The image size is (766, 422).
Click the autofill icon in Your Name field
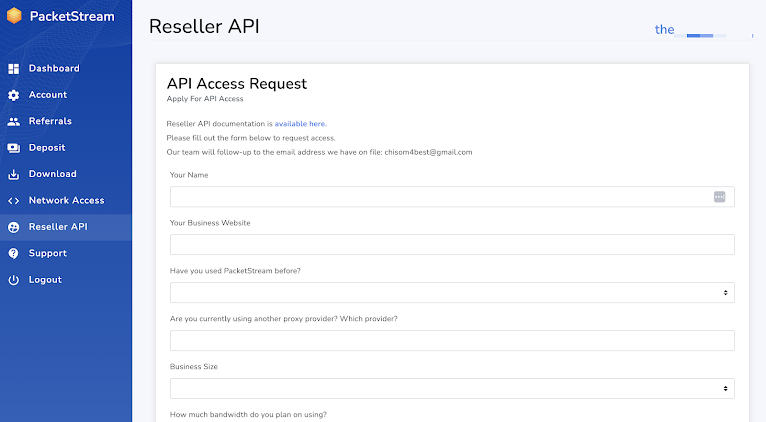pos(719,197)
